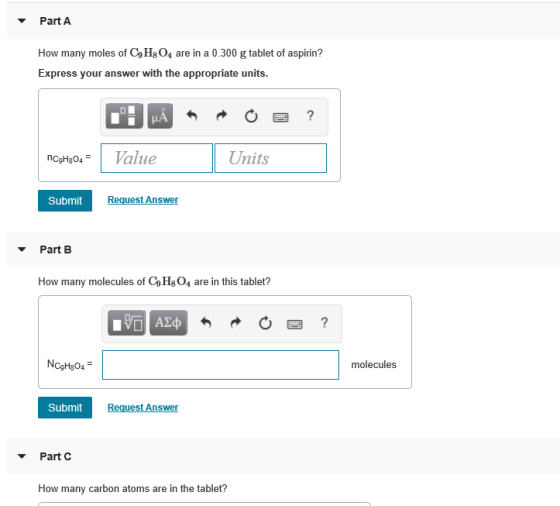Reset the Part A answer field

click(251, 116)
